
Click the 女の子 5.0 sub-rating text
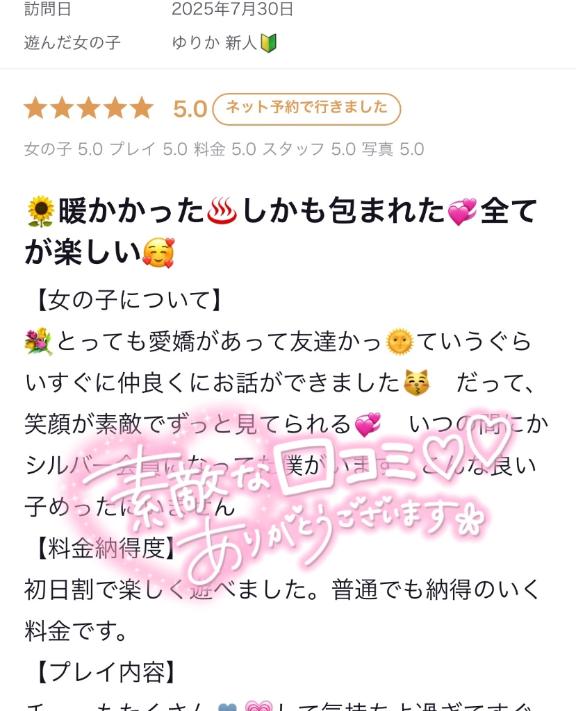(x=63, y=149)
